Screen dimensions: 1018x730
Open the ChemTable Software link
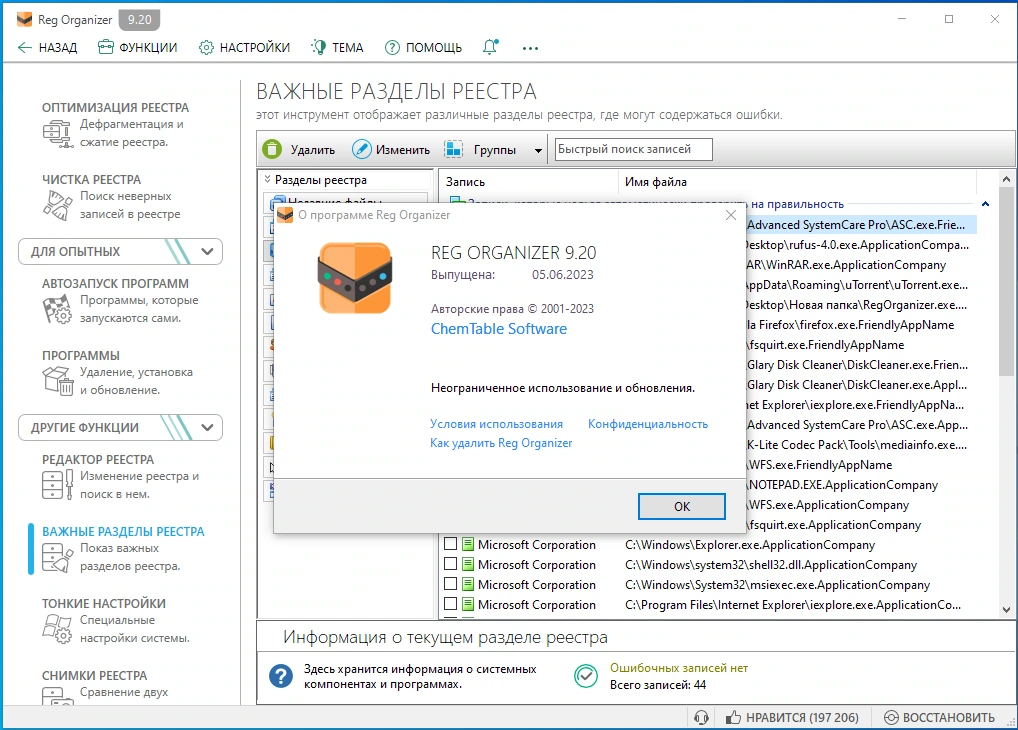tap(499, 329)
